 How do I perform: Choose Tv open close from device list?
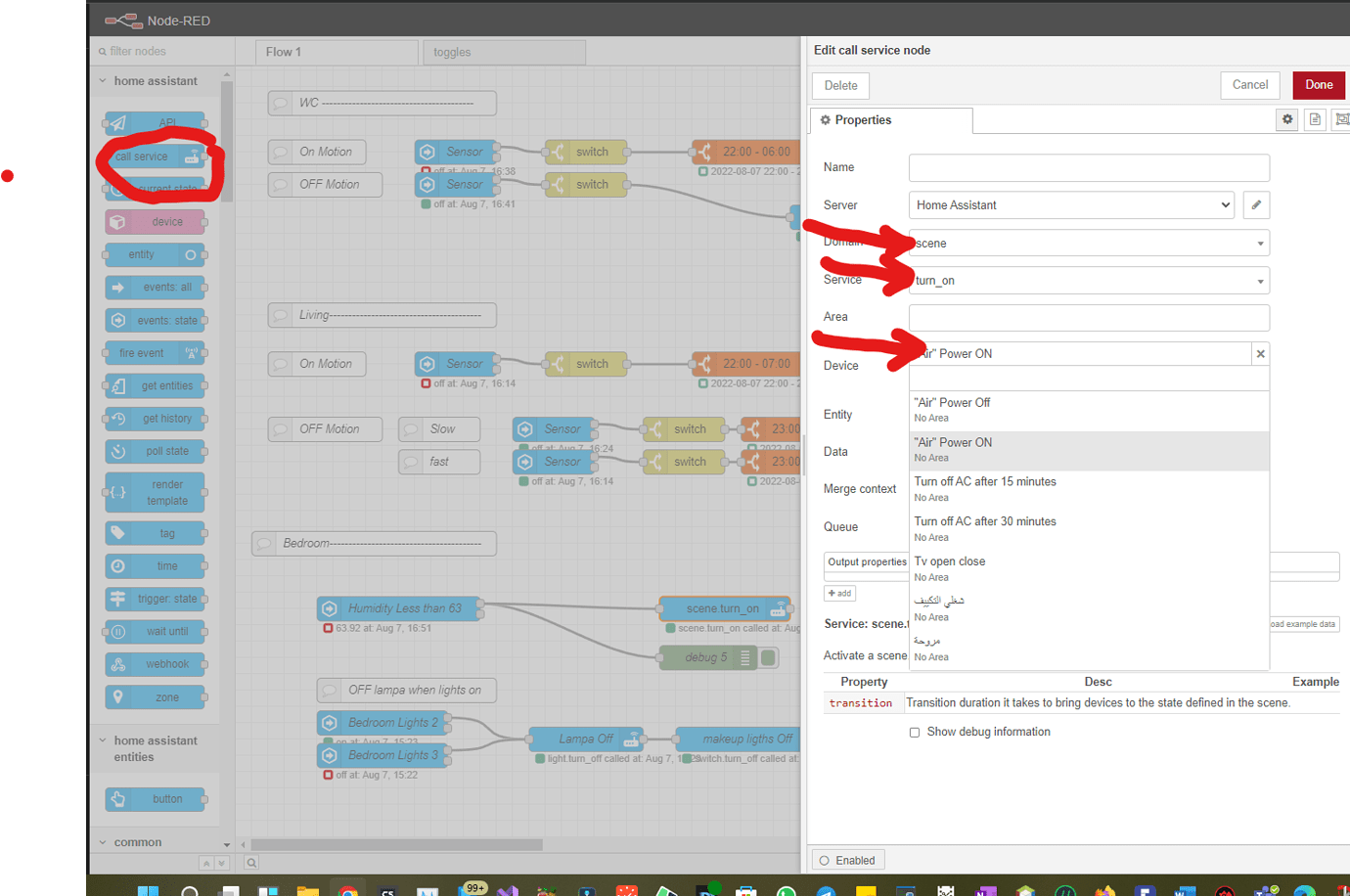[x=1089, y=568]
